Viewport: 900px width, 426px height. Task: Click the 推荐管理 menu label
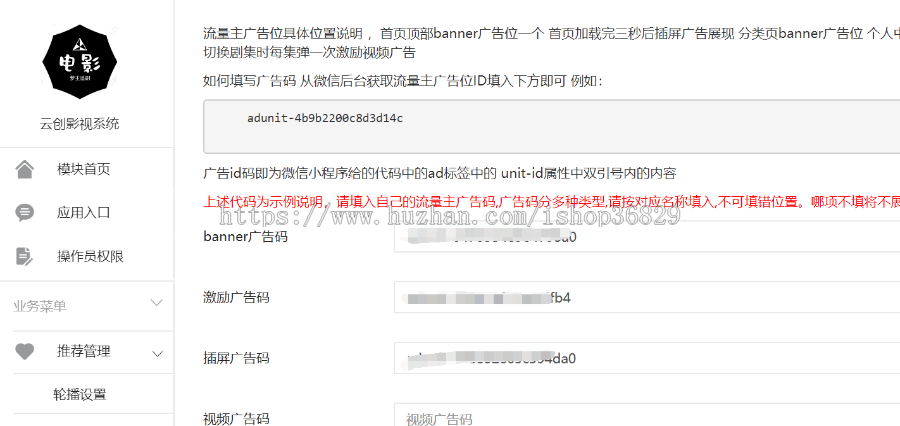click(x=83, y=351)
